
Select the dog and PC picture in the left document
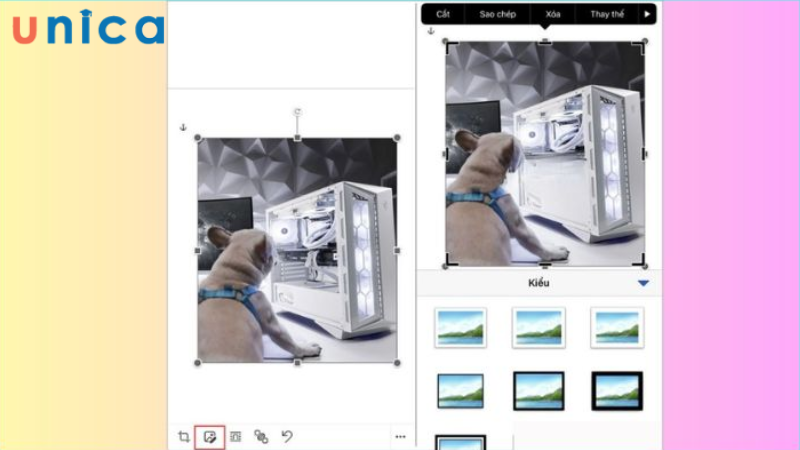tap(297, 251)
